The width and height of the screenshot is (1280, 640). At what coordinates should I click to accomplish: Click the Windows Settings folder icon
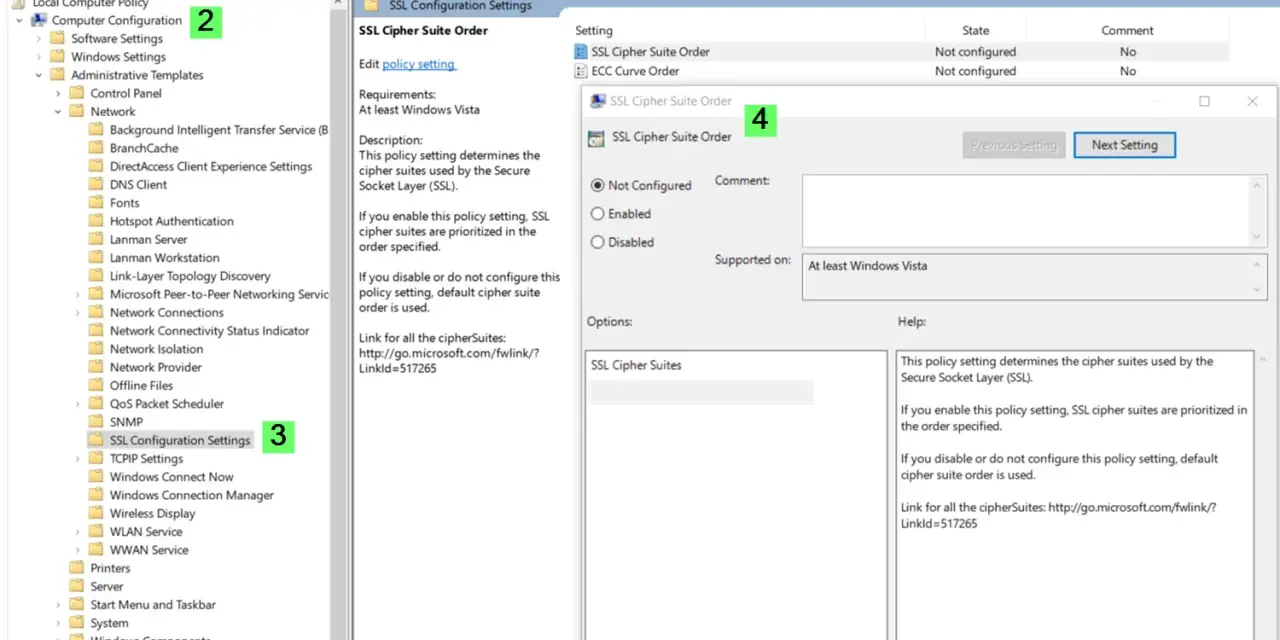(58, 57)
